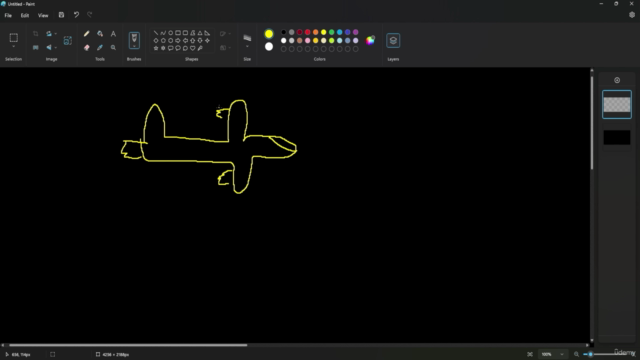Select the Eraser tool
640x360 pixels.
87,47
